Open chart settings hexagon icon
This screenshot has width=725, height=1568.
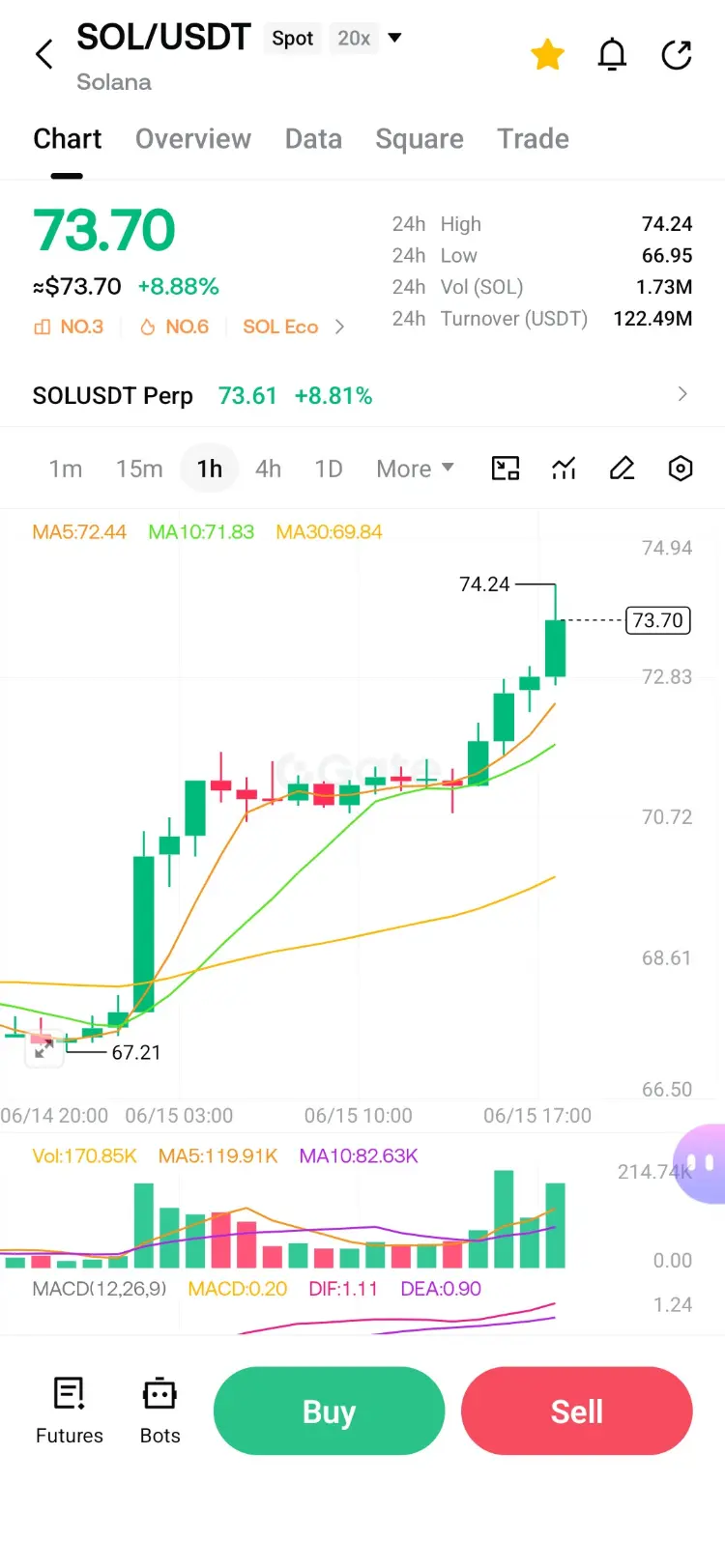click(x=681, y=469)
